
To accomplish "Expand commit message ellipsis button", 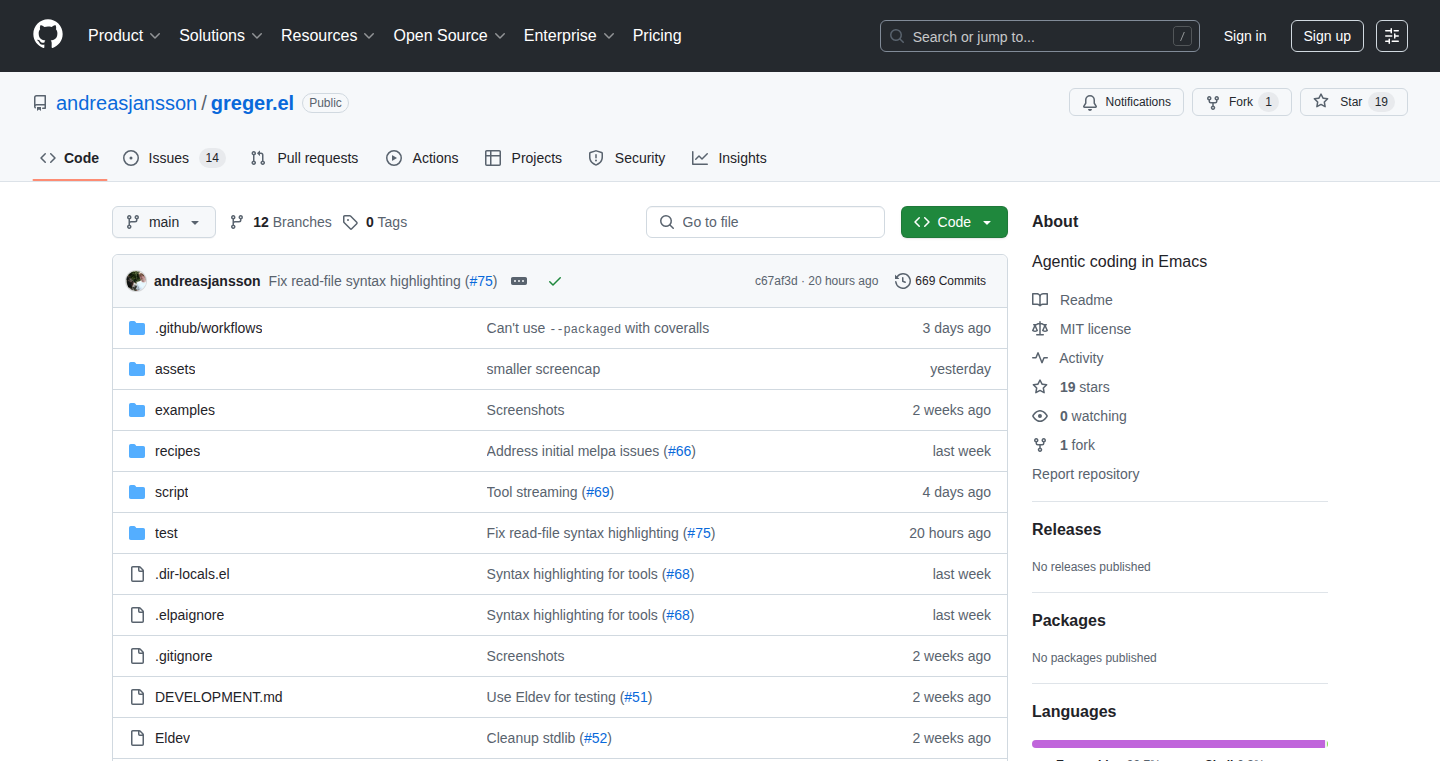I will click(x=519, y=281).
